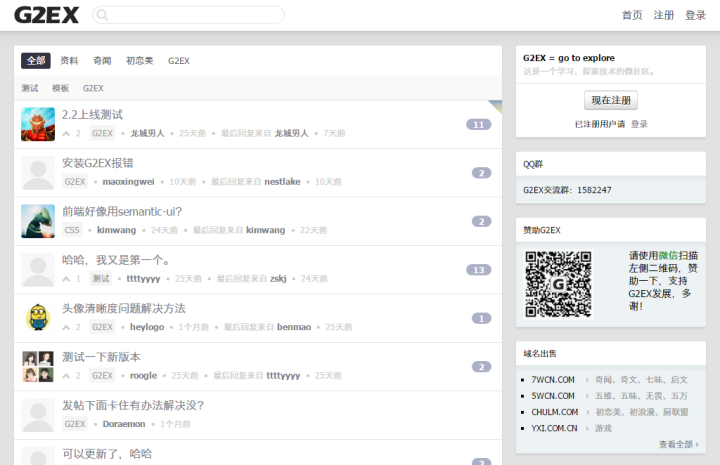Viewport: 720px width, 465px height.
Task: Open last replier benmao profile
Action: 294,327
